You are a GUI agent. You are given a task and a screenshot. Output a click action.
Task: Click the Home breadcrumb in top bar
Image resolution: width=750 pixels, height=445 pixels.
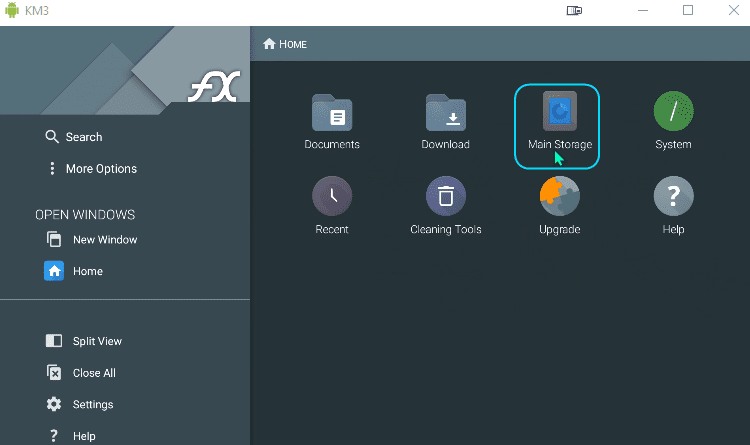(x=285, y=44)
